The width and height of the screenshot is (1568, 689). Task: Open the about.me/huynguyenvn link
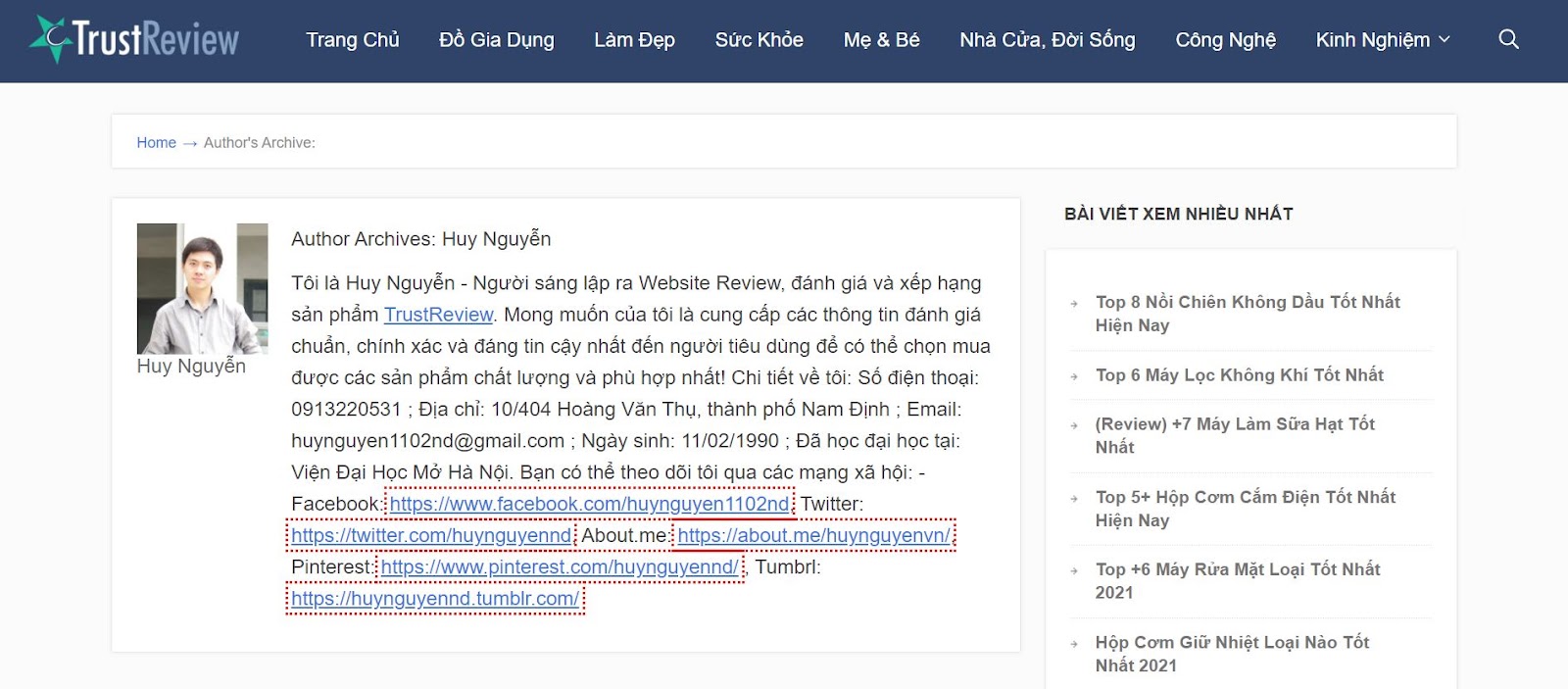pos(813,536)
